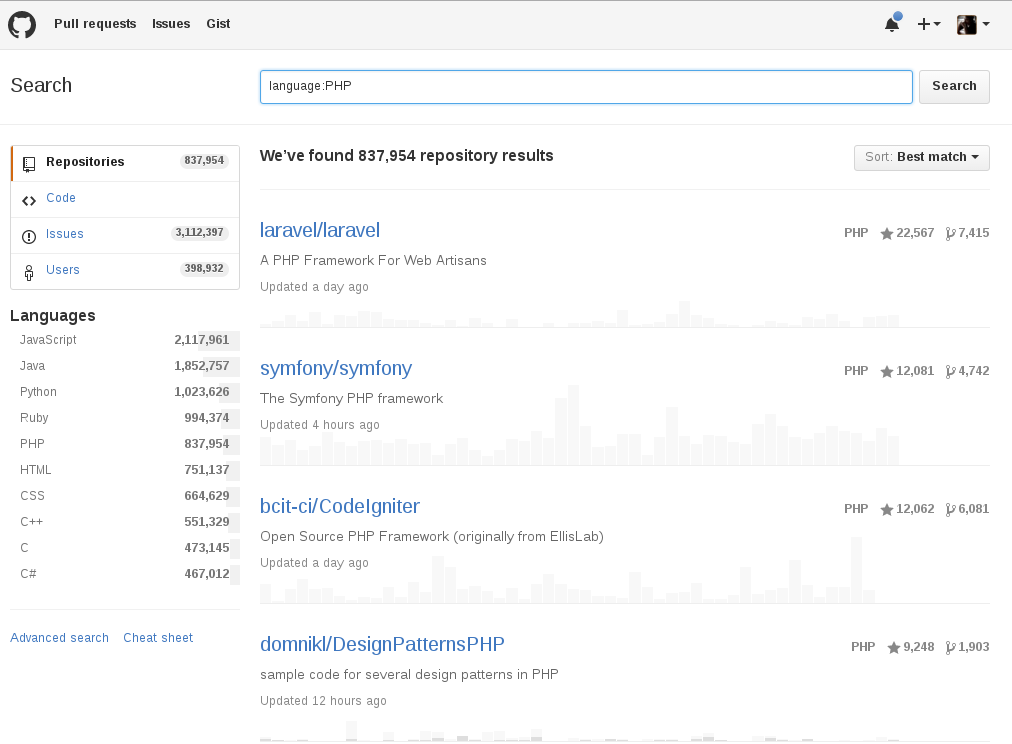Viewport: 1012px width, 744px height.
Task: Click CodeIgniter's star count 12,062
Action: click(x=907, y=509)
